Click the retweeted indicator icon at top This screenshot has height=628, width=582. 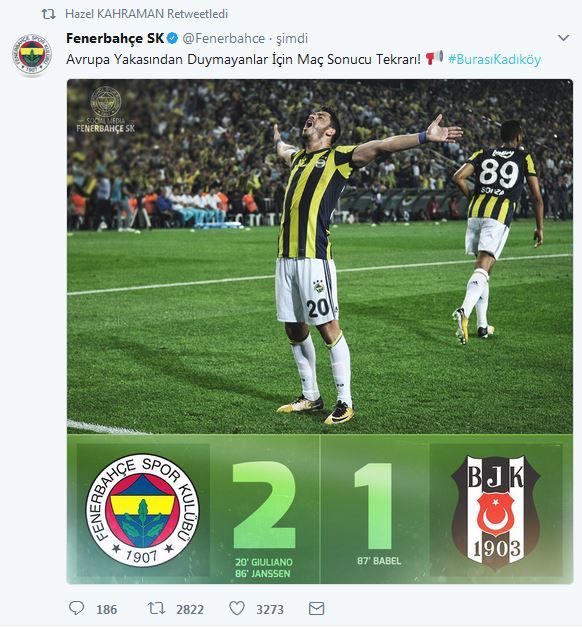(48, 14)
